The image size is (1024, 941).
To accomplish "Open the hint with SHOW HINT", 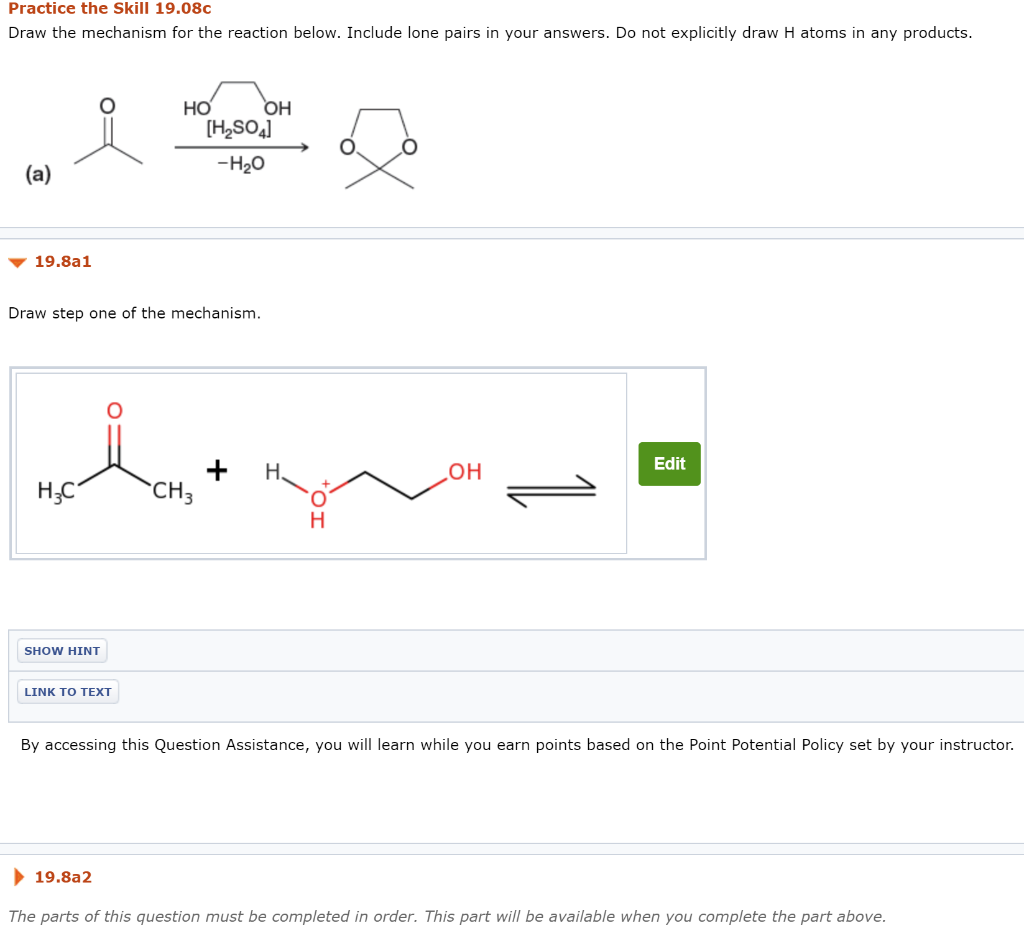I will point(62,650).
